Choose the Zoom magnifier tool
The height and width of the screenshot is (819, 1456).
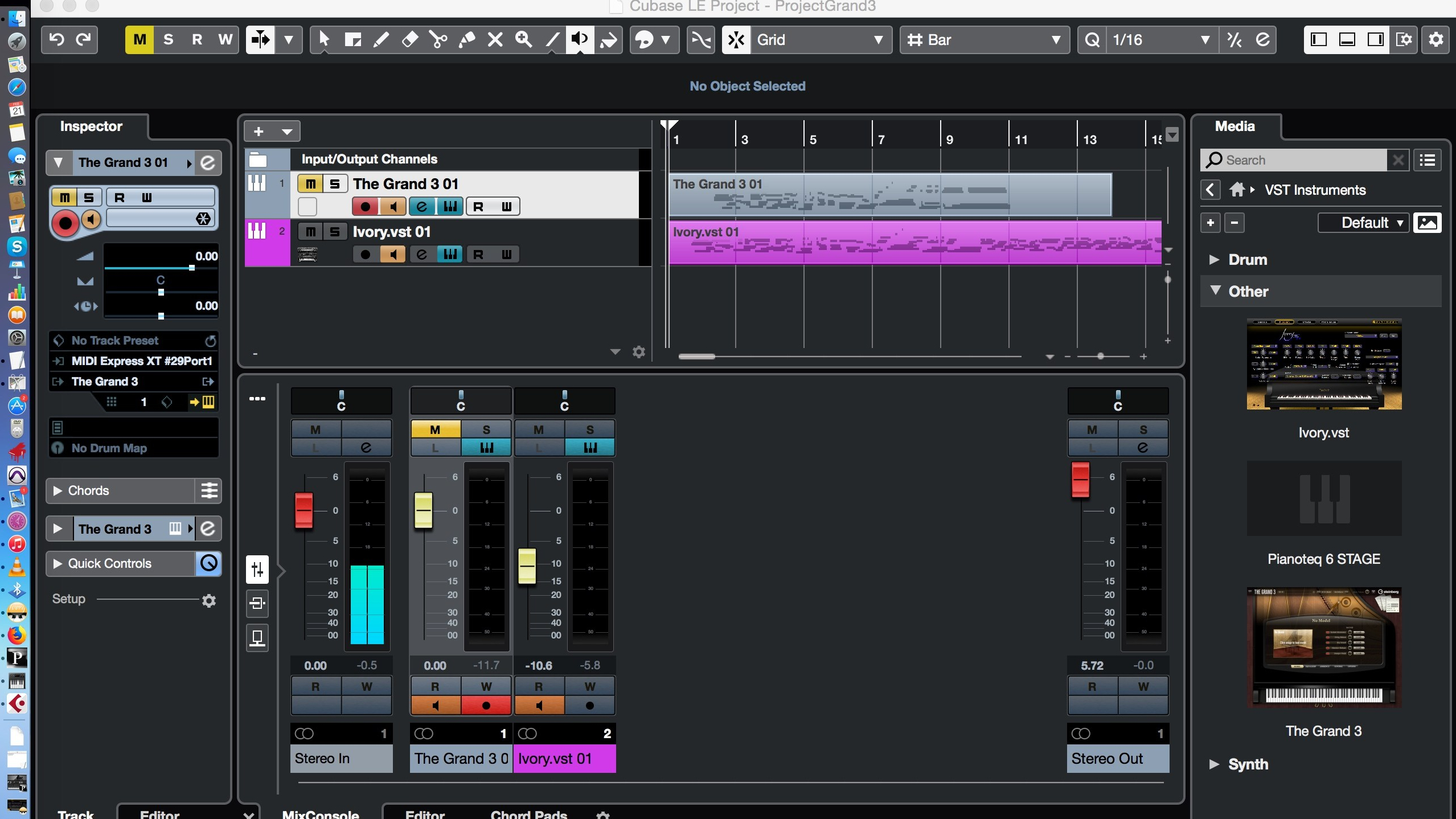click(523, 39)
